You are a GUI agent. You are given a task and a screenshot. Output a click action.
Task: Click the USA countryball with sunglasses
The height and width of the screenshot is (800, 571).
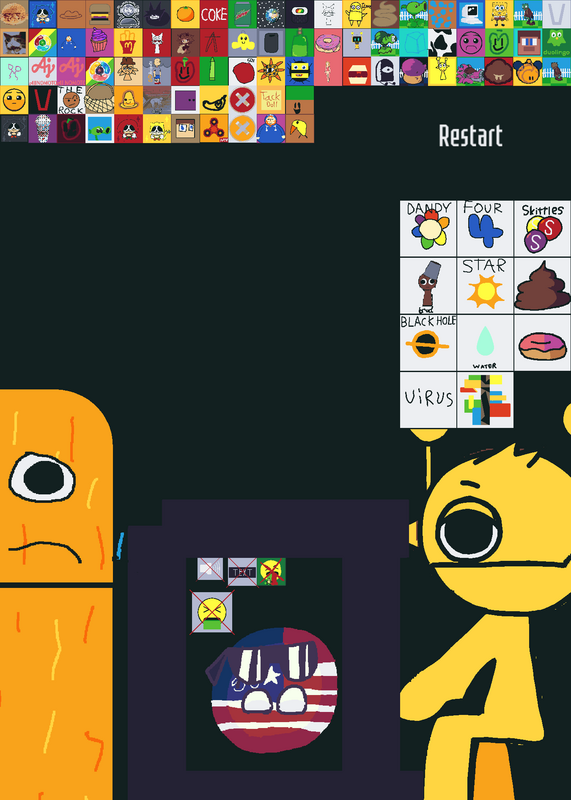coord(272,690)
